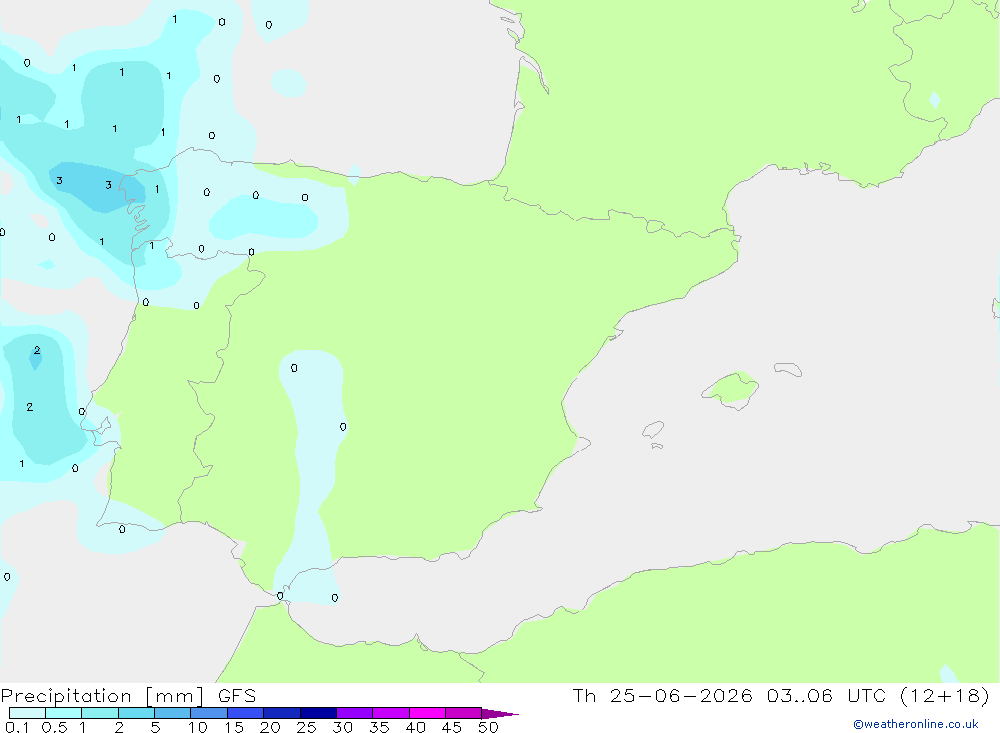Image resolution: width=1000 pixels, height=733 pixels.
Task: Click the legend label '45'
Action: tap(452, 727)
